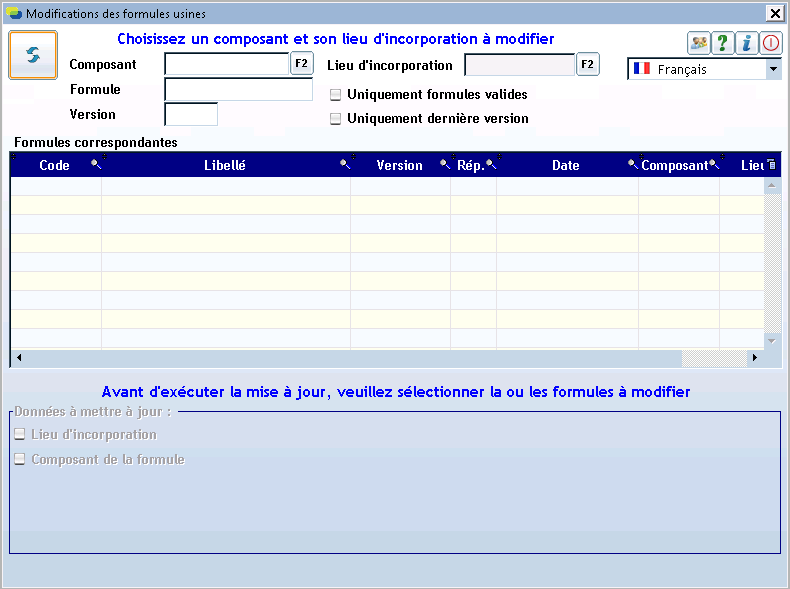Click the magnifier in Libellé column
This screenshot has height=589, width=790.
coord(345,164)
